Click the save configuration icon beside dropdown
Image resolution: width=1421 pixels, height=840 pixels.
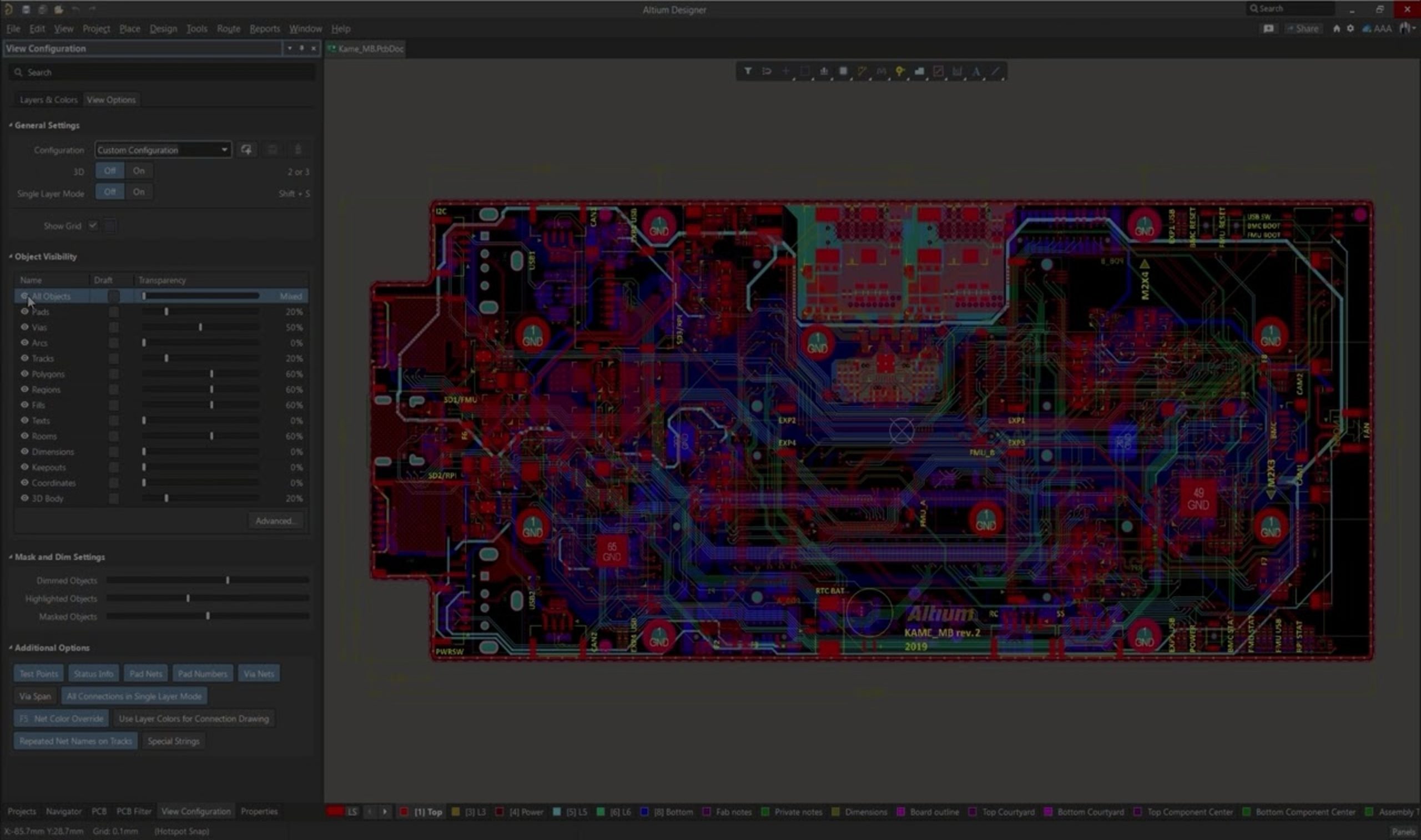click(246, 150)
